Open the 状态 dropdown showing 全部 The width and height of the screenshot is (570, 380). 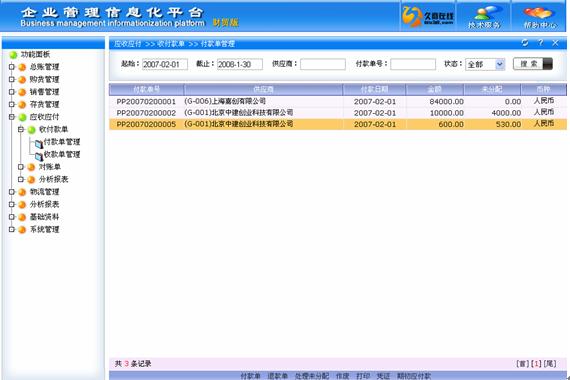pyautogui.click(x=485, y=64)
